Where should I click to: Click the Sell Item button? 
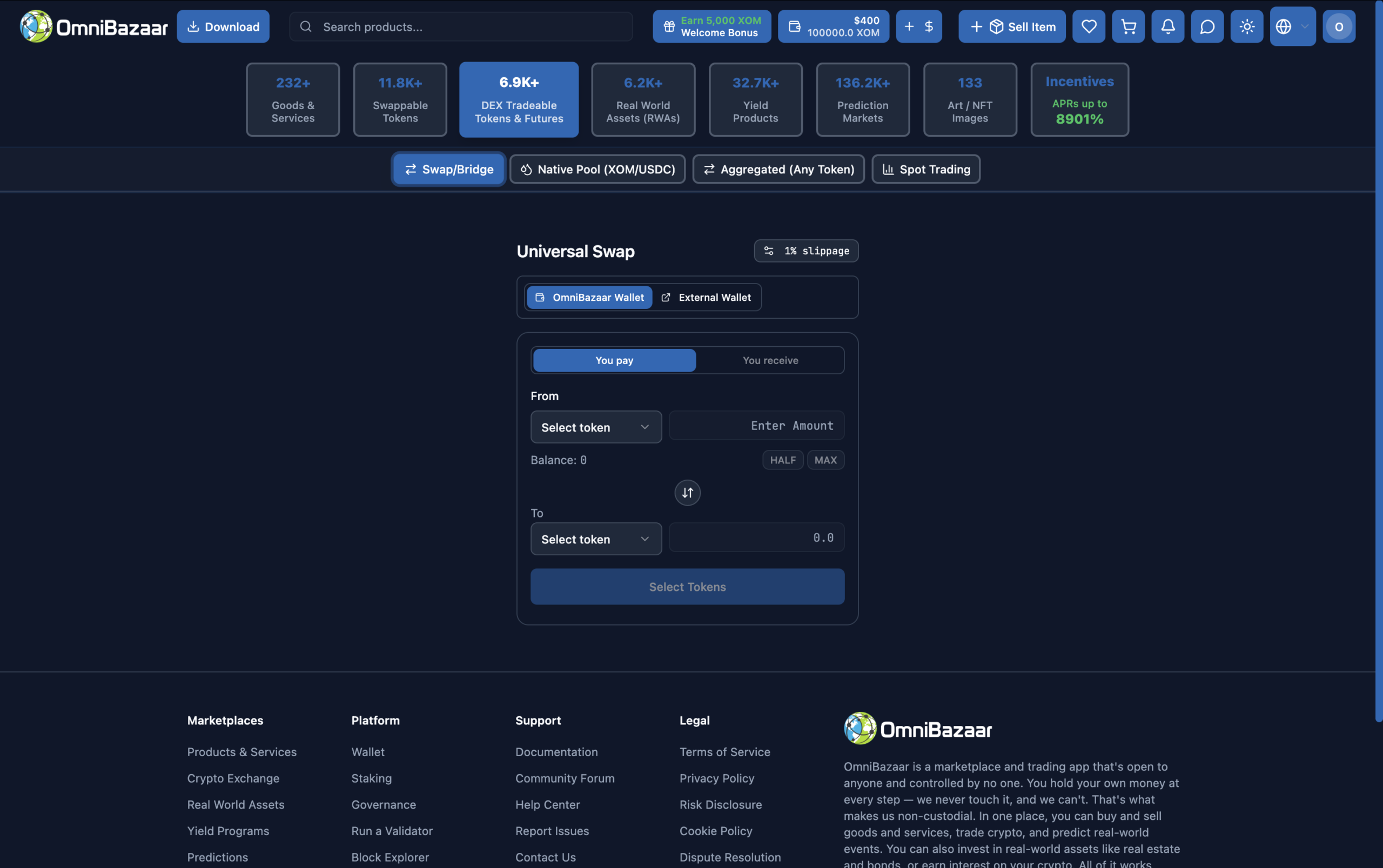[x=1012, y=26]
